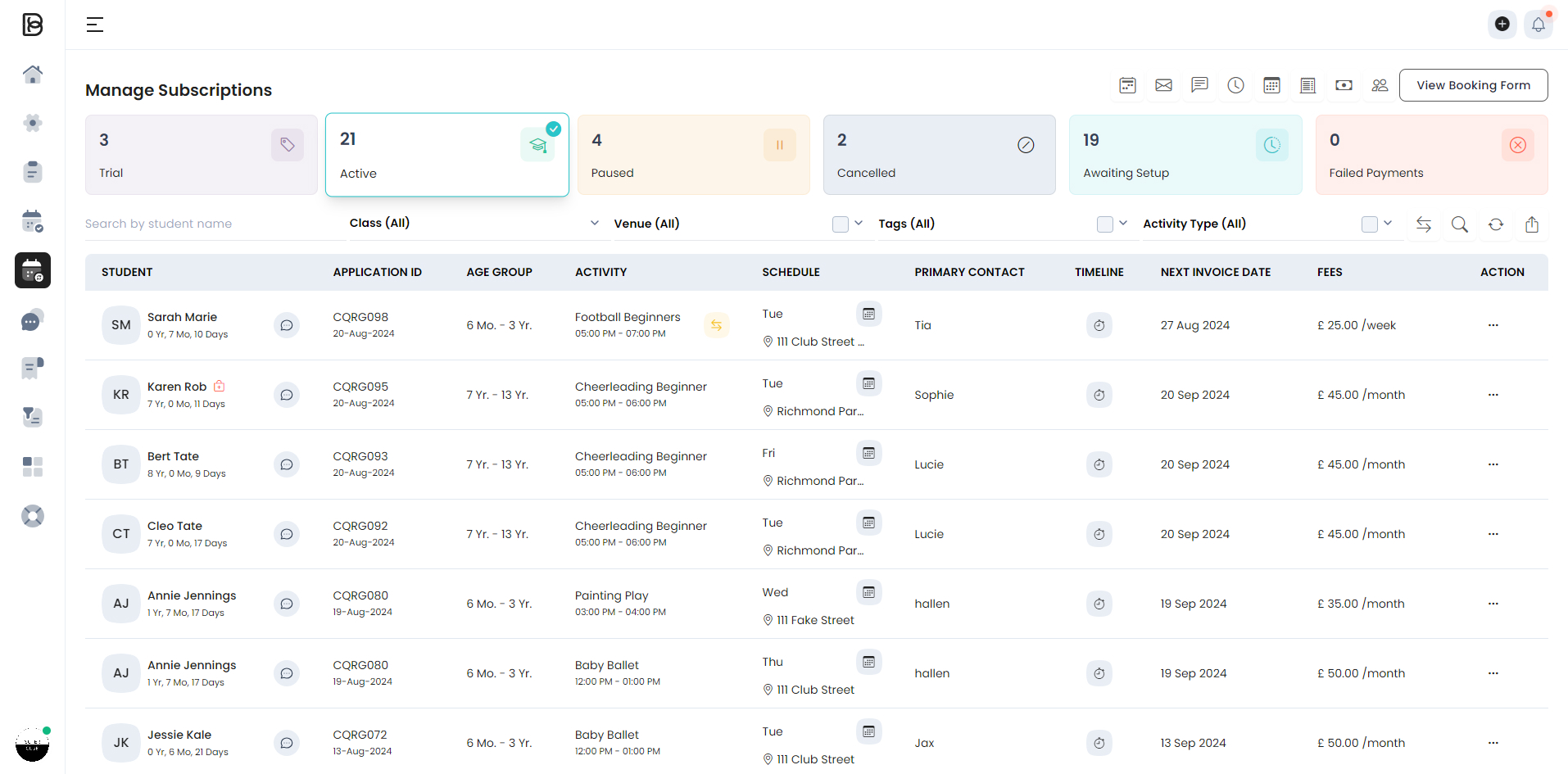Click home icon in left sidebar

click(x=33, y=75)
